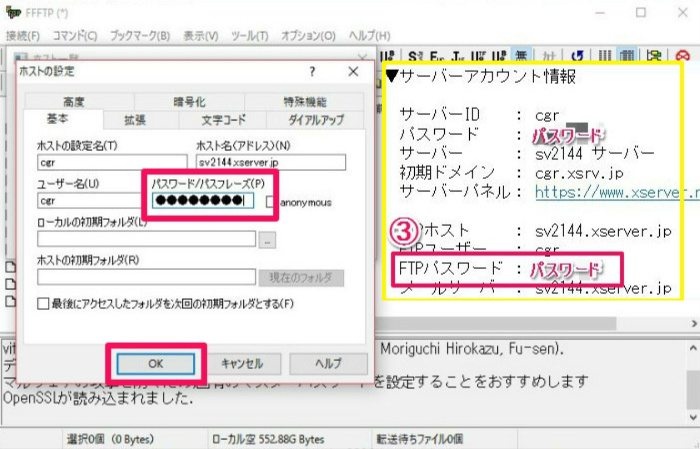Switch to the ダイアルアップ tab
Viewport: 700px width, 449px height.
pyautogui.click(x=316, y=120)
